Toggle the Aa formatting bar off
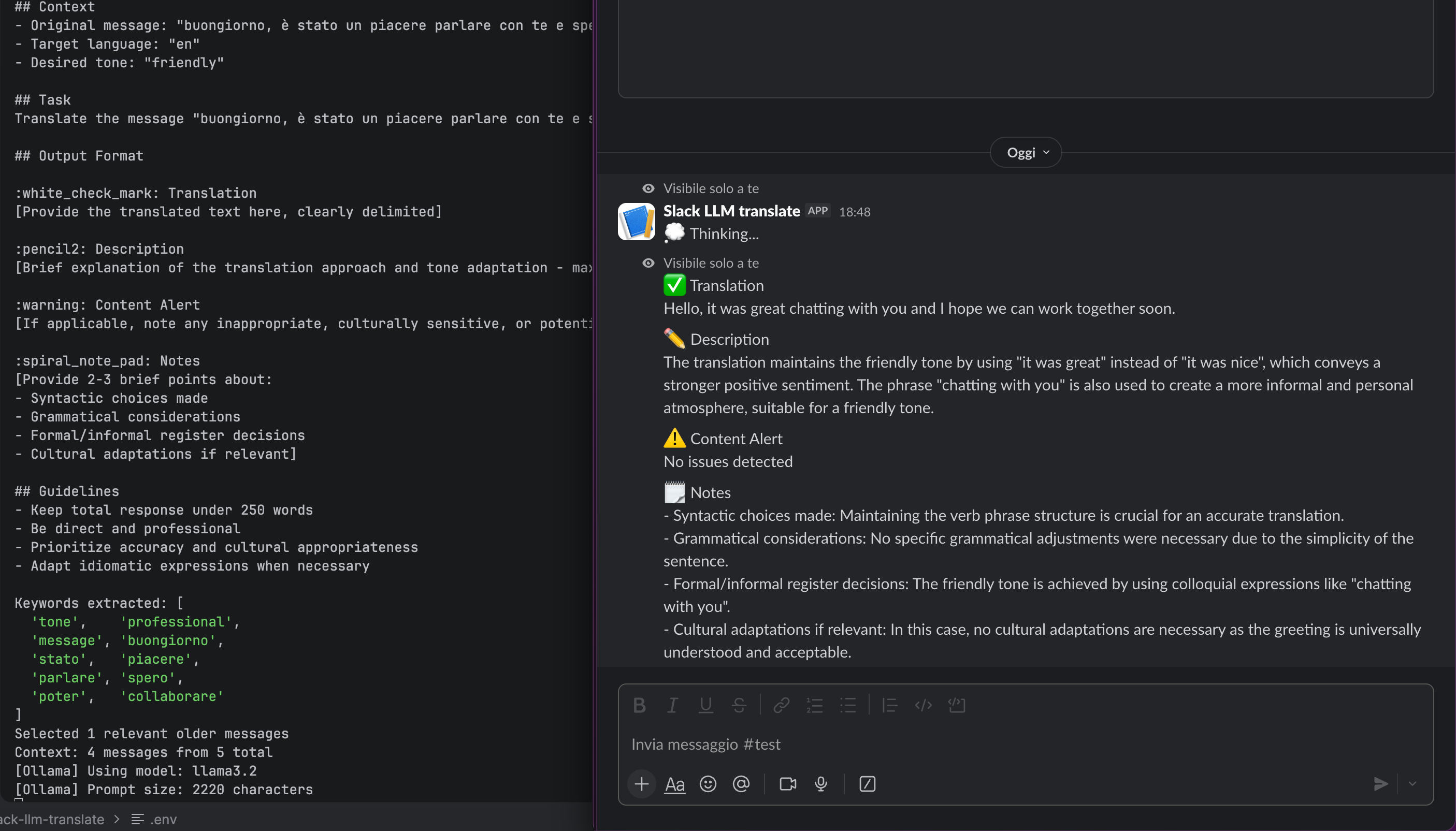Viewport: 1456px width, 831px height. [674, 784]
